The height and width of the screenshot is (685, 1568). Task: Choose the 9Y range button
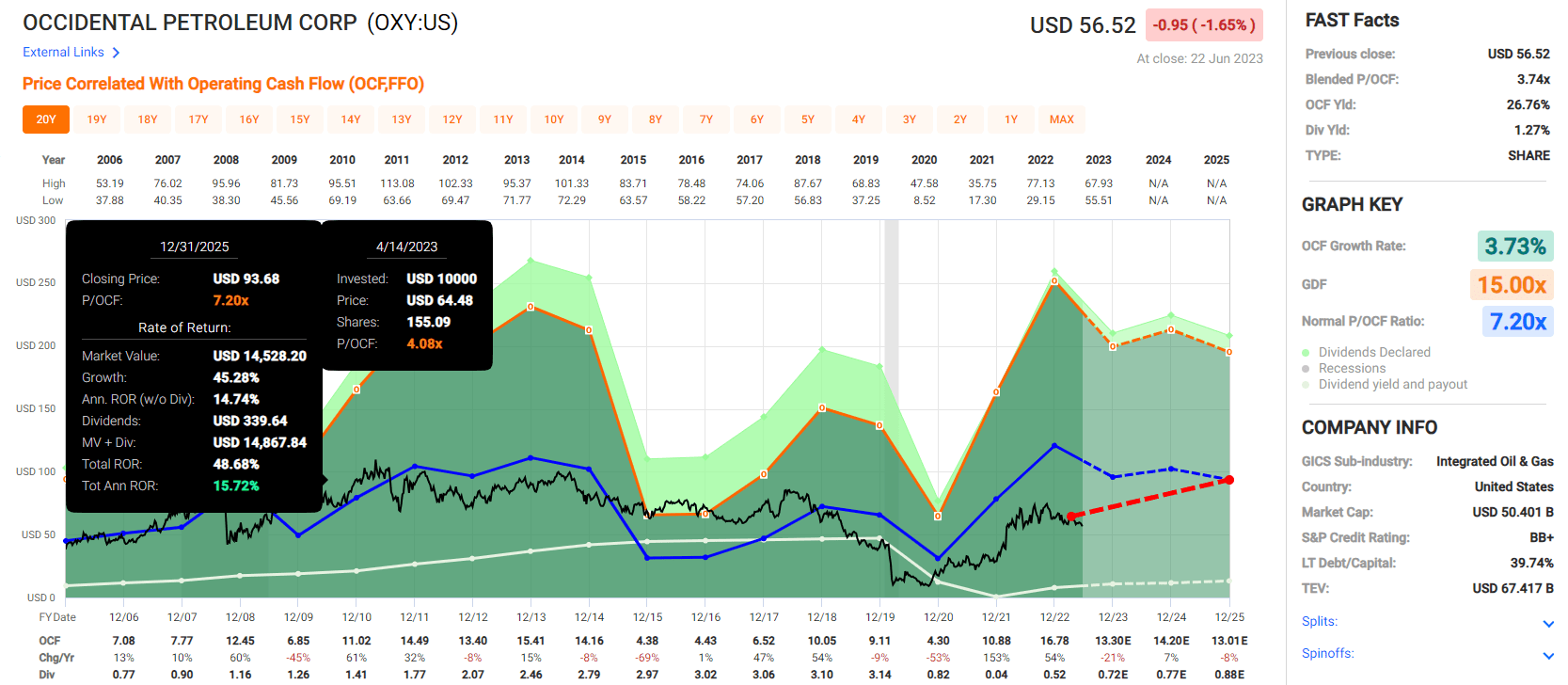[x=605, y=119]
